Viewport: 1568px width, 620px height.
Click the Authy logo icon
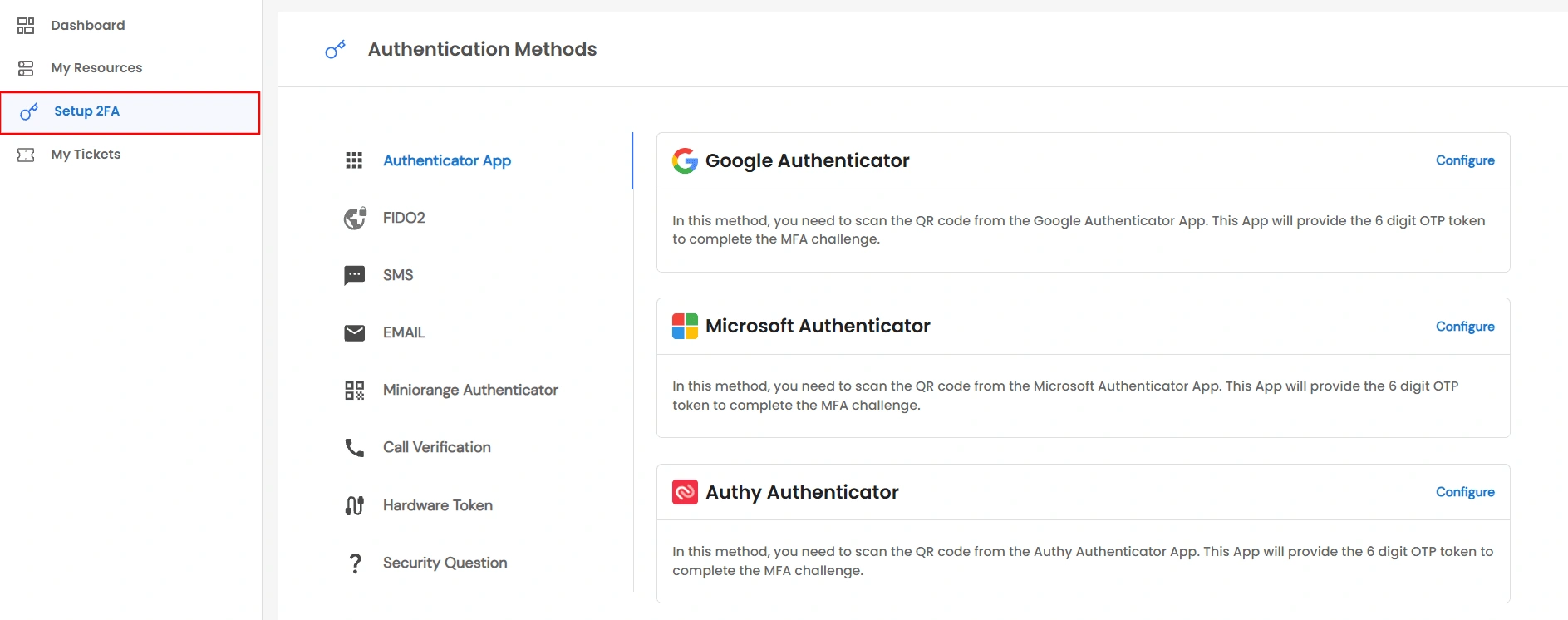pos(686,492)
